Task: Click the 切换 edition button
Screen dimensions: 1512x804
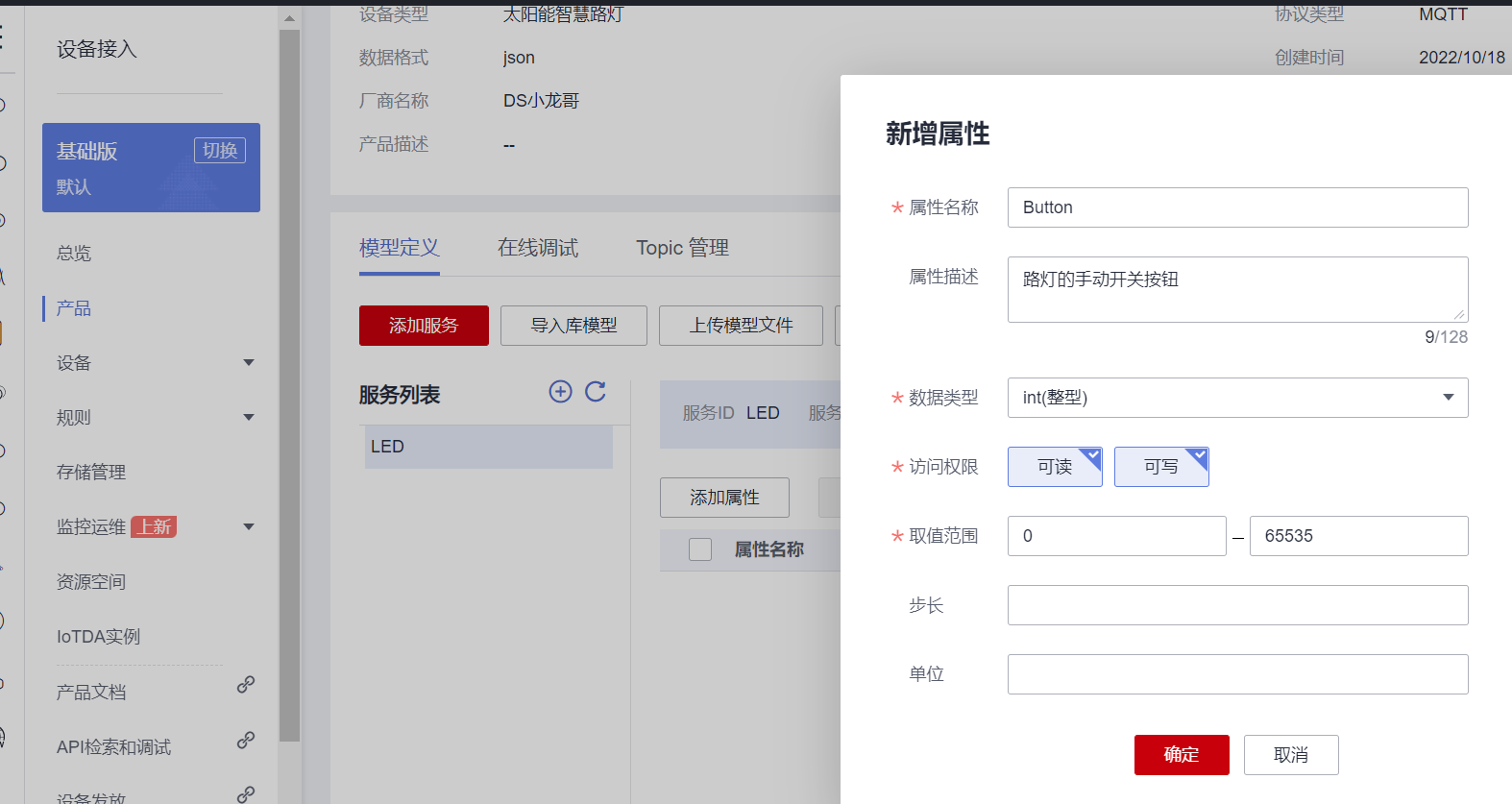Action: point(220,151)
